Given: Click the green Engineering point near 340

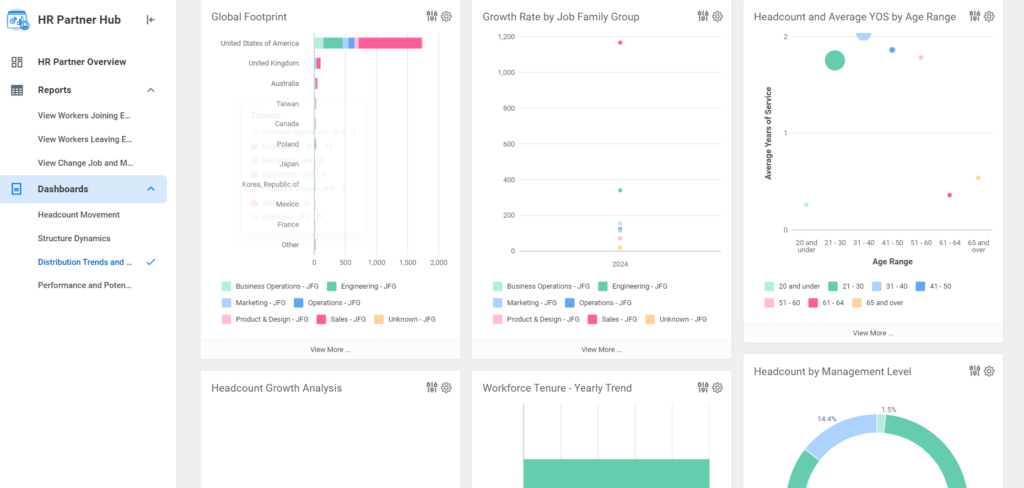Looking at the screenshot, I should point(620,190).
